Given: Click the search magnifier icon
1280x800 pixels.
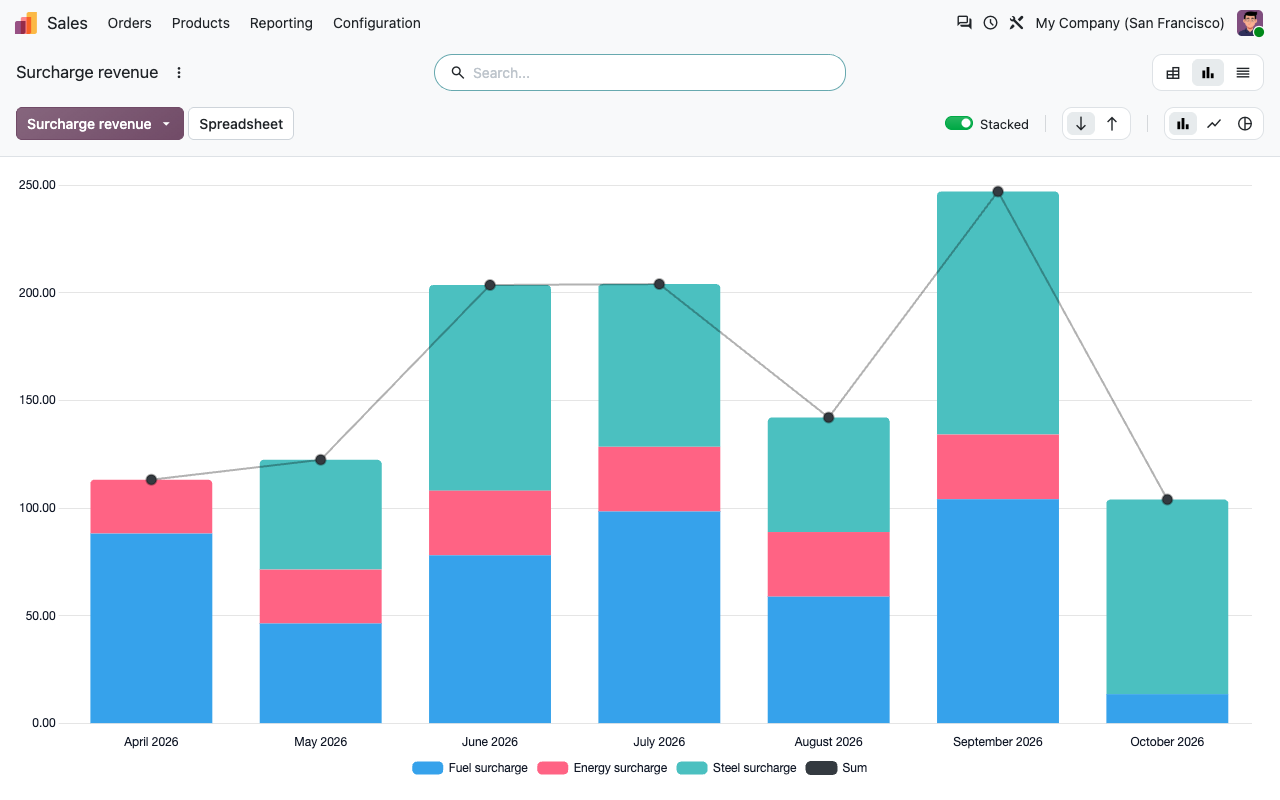Looking at the screenshot, I should [x=458, y=73].
